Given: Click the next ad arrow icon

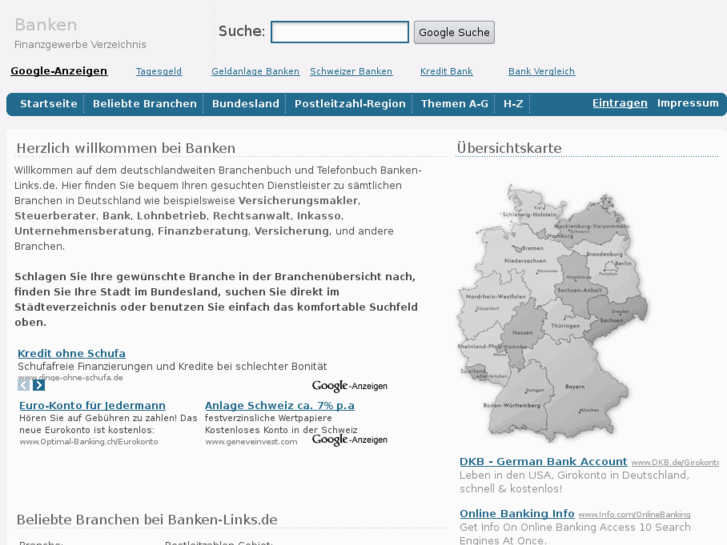Looking at the screenshot, I should point(39,385).
